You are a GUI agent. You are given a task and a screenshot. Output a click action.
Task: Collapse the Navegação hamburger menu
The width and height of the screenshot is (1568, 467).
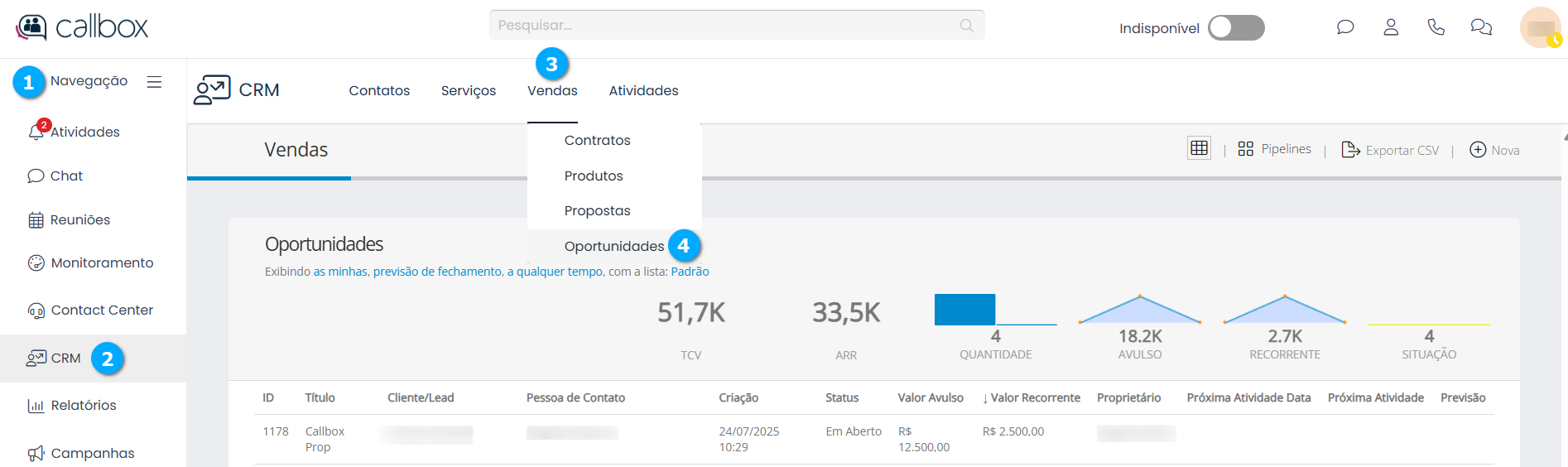tap(154, 82)
